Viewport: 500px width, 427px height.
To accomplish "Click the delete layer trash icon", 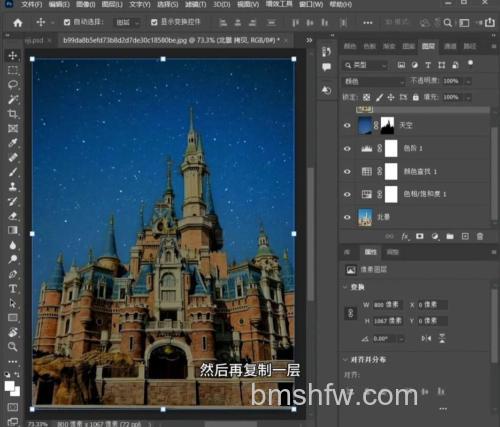I will [480, 236].
